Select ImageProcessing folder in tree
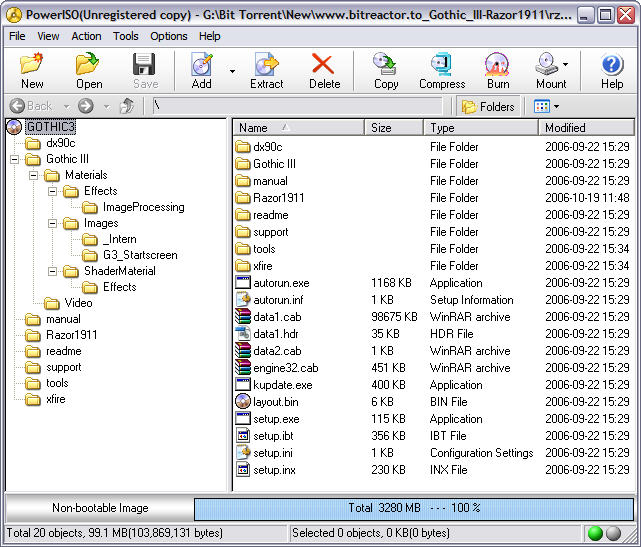641x547 pixels. pyautogui.click(x=143, y=207)
